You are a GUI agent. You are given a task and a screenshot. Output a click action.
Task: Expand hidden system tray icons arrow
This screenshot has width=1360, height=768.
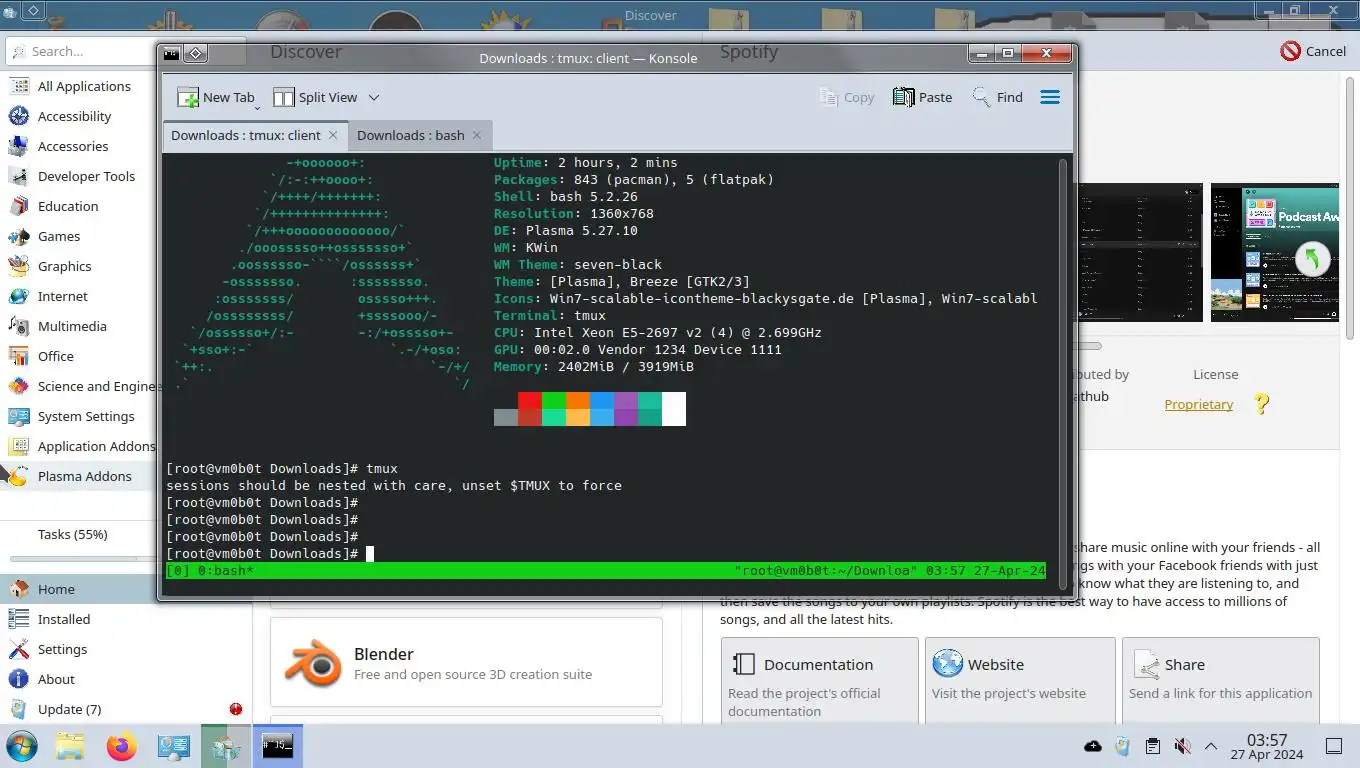[1211, 746]
